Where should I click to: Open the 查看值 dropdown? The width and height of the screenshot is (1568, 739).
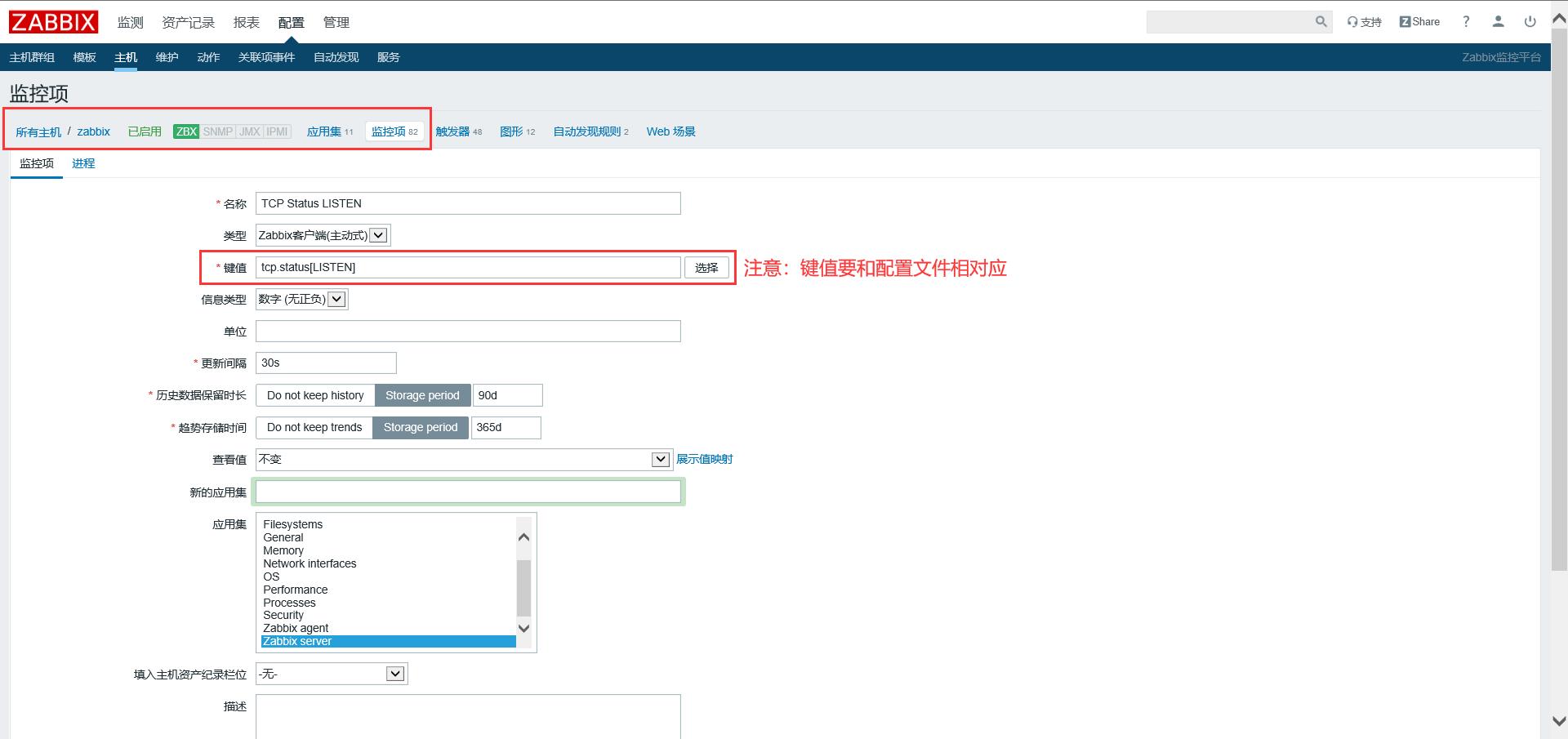coord(464,459)
